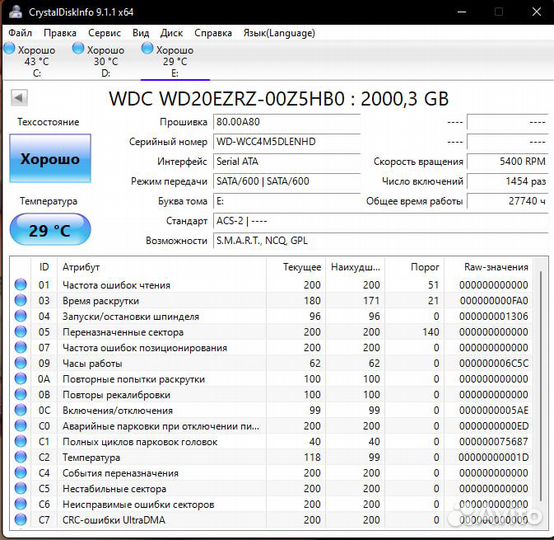The height and width of the screenshot is (540, 554).
Task: Click the total work time value 27740 ч
Action: pyautogui.click(x=508, y=201)
